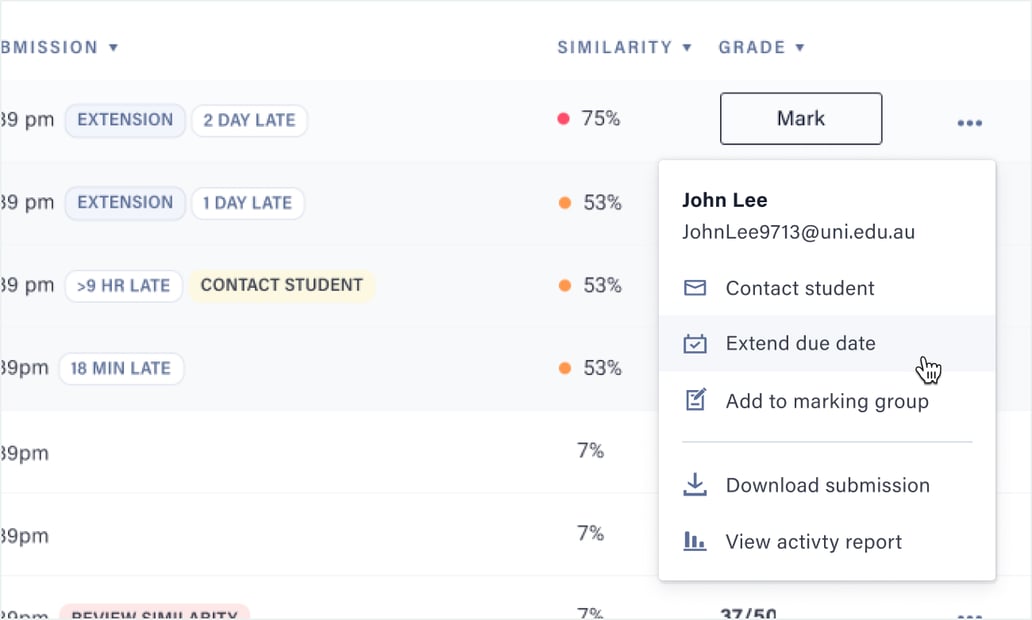The width and height of the screenshot is (1032, 620).
Task: Click the download icon for Download submission
Action: pyautogui.click(x=694, y=485)
